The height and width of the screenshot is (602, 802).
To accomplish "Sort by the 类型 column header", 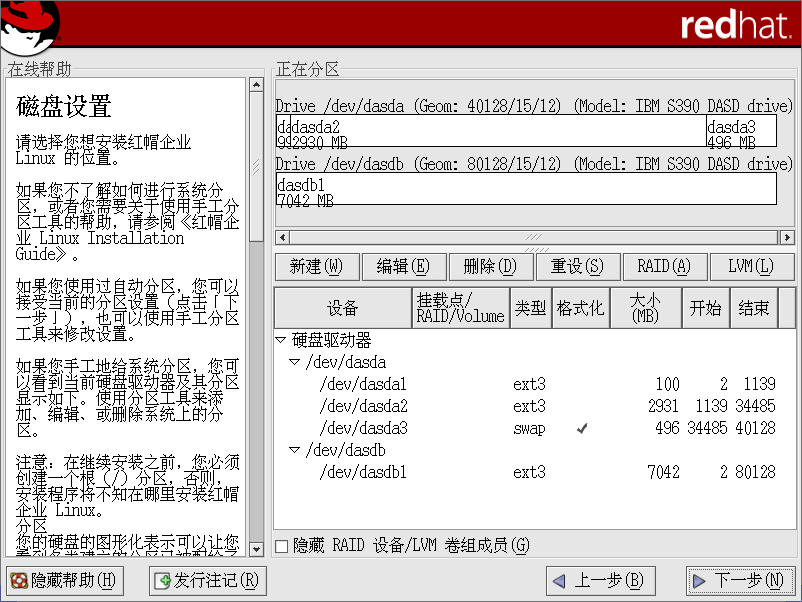I will (530, 308).
